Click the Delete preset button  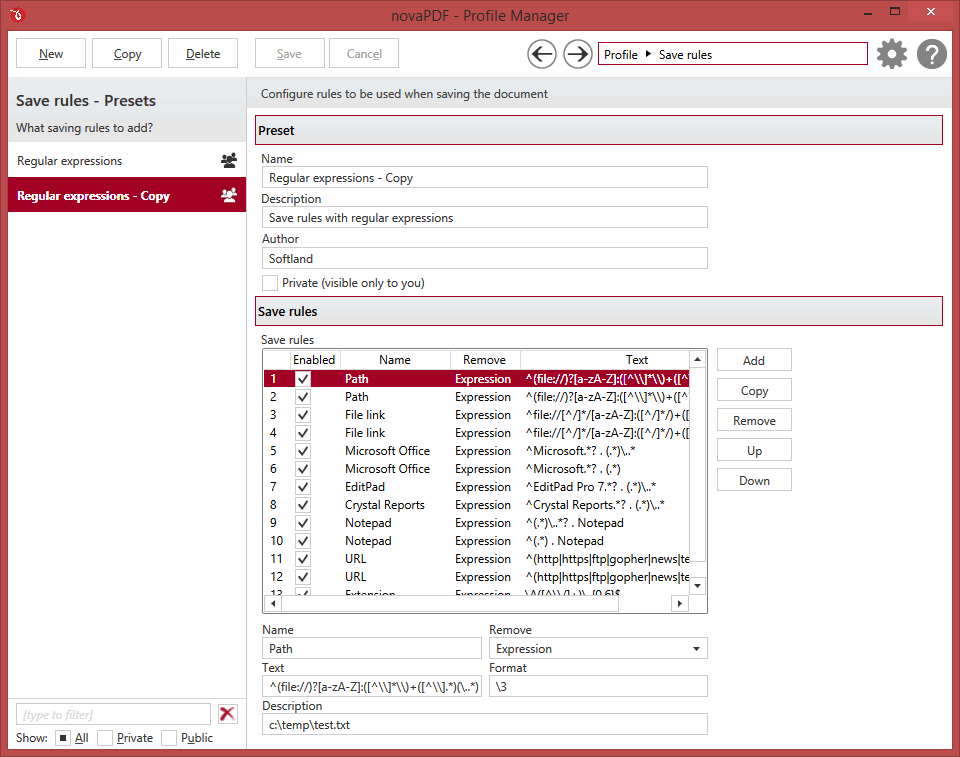point(203,53)
